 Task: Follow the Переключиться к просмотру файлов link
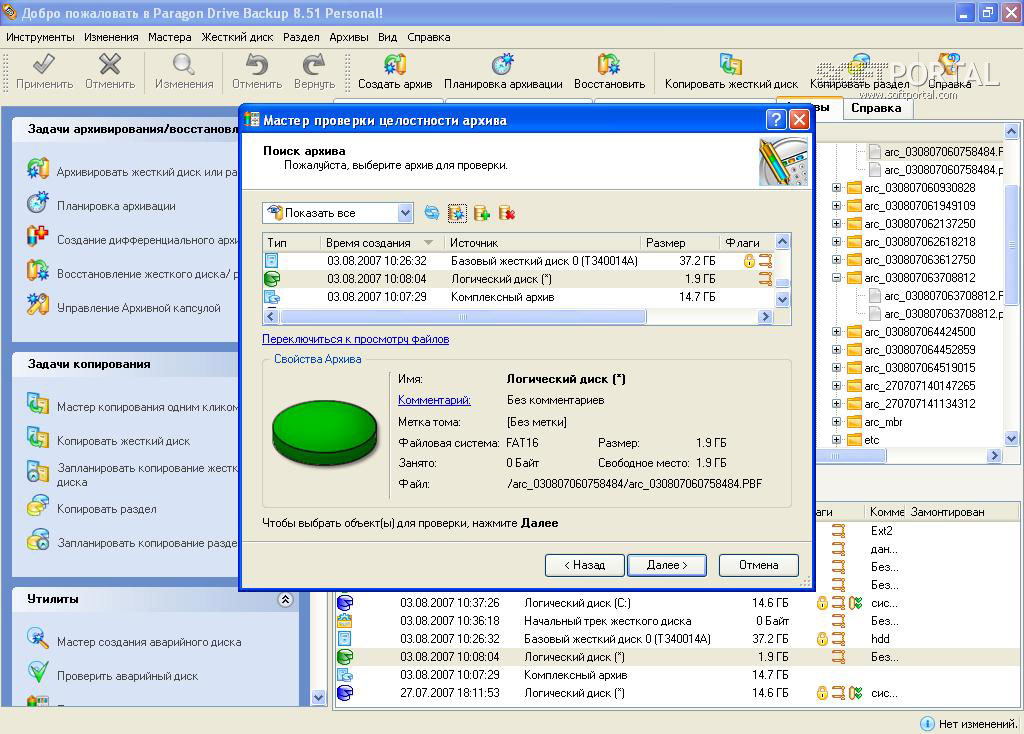[x=355, y=339]
